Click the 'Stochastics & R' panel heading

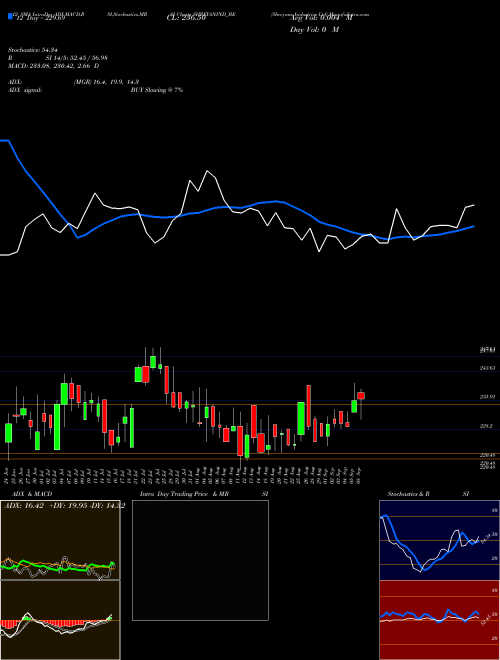pyautogui.click(x=408, y=494)
